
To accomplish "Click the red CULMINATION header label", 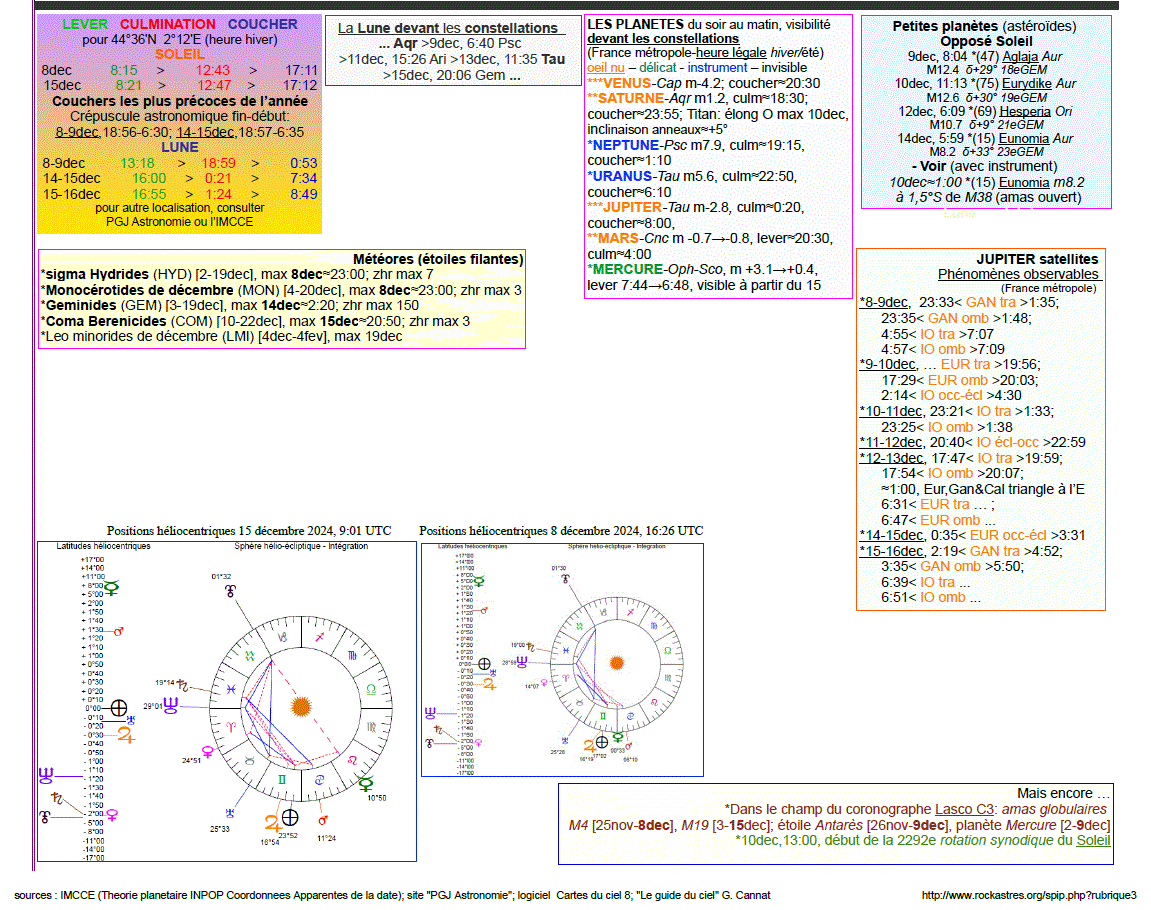I will pyautogui.click(x=168, y=24).
